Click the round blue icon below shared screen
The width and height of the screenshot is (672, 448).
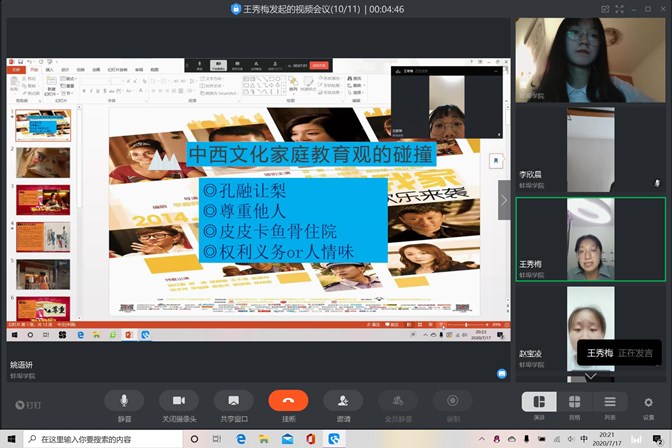point(502,373)
